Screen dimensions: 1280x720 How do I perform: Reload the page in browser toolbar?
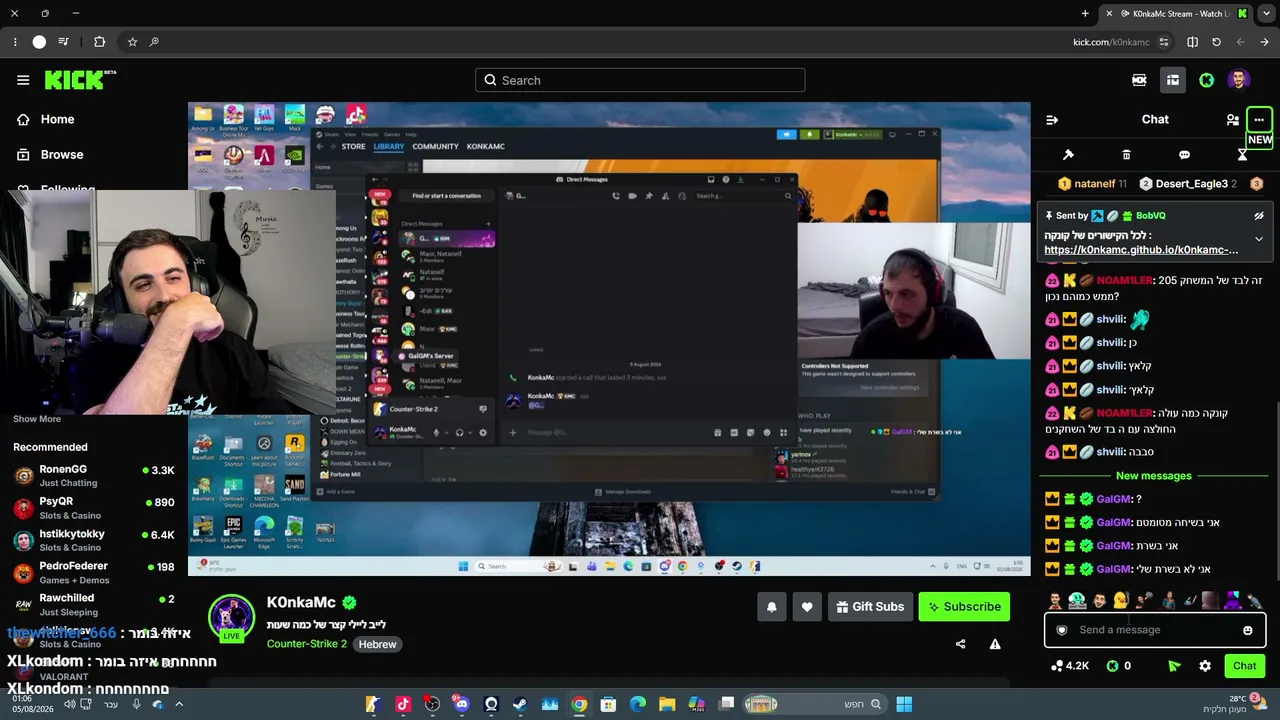(1216, 42)
